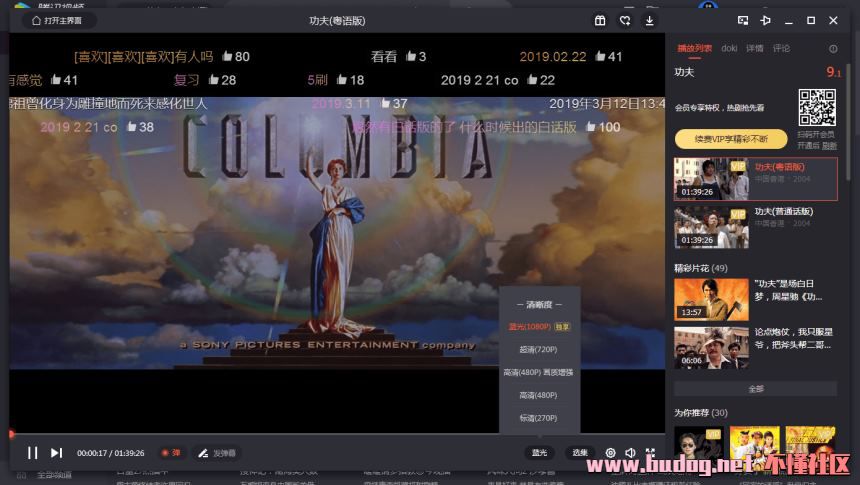Viewport: 860px width, 485px height.
Task: Click the 为你推荐 (30) heading
Action: pos(701,413)
